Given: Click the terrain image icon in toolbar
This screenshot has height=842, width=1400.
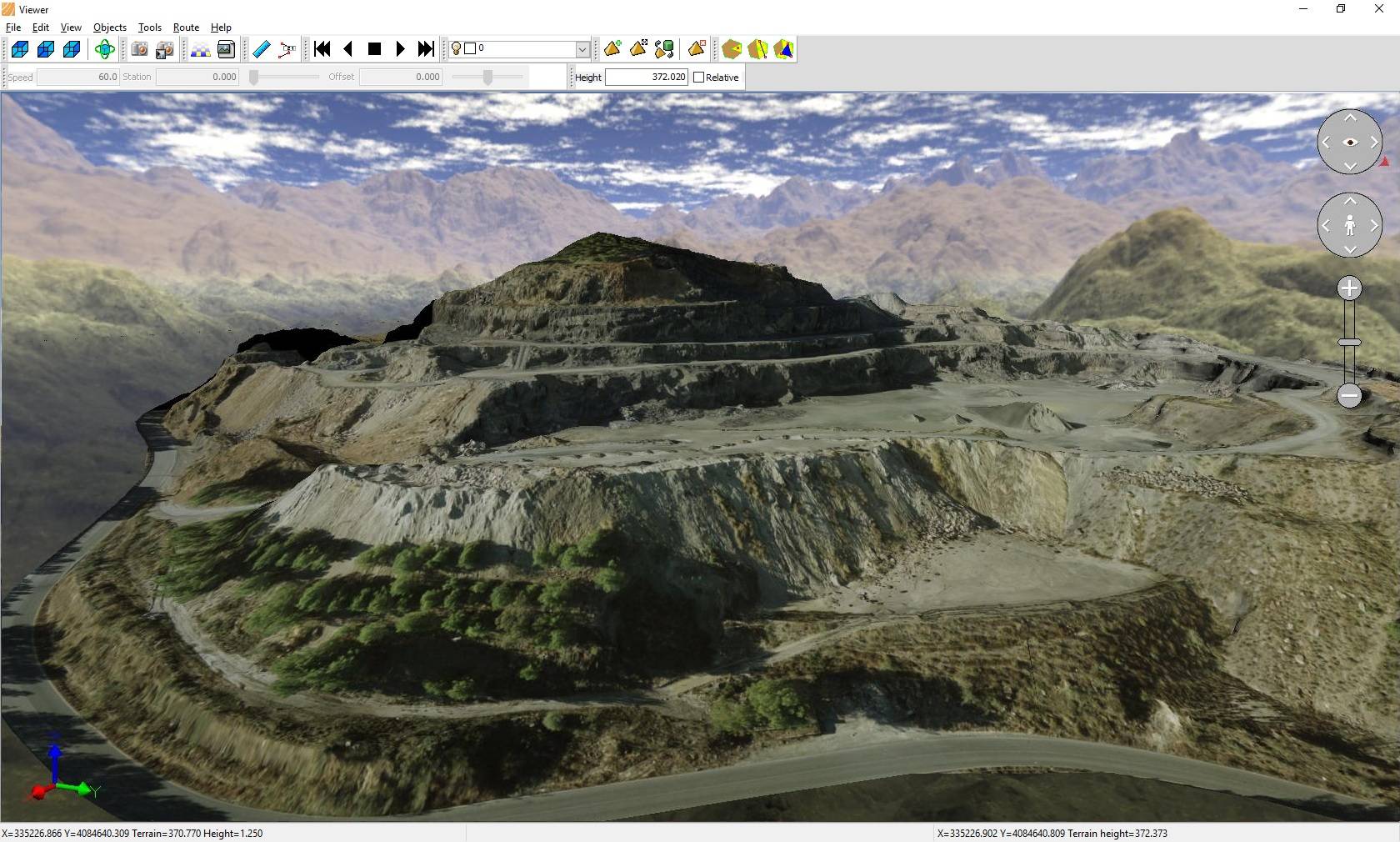Looking at the screenshot, I should (x=226, y=49).
